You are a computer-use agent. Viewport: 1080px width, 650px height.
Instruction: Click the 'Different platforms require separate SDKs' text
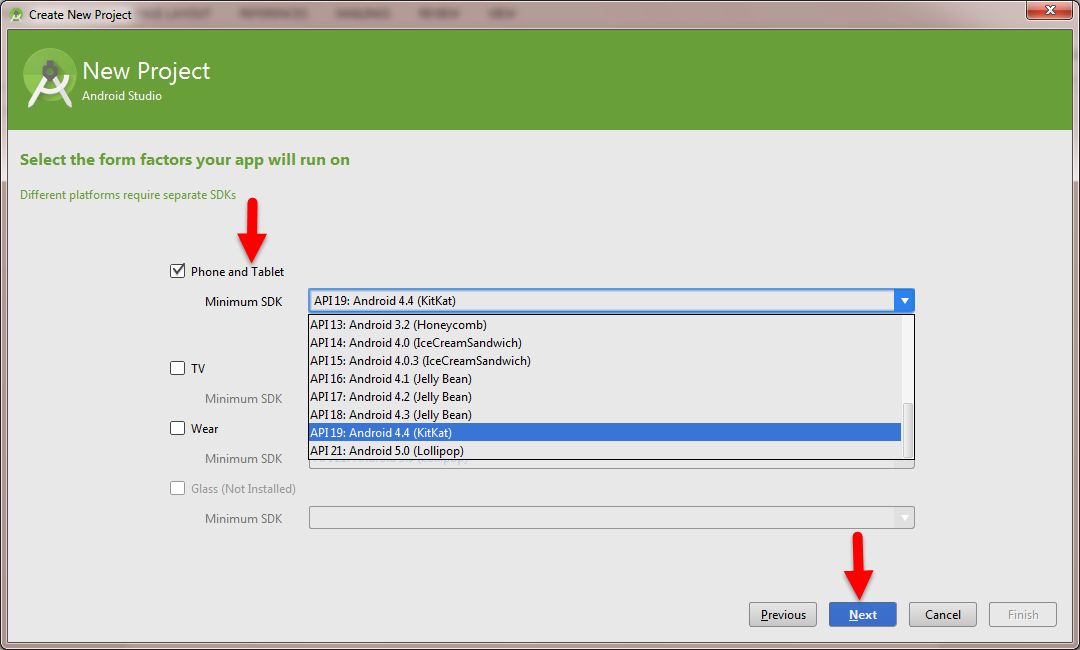click(x=128, y=195)
